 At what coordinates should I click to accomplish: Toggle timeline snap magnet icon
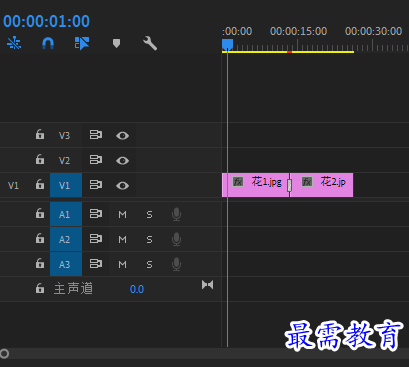[48, 43]
